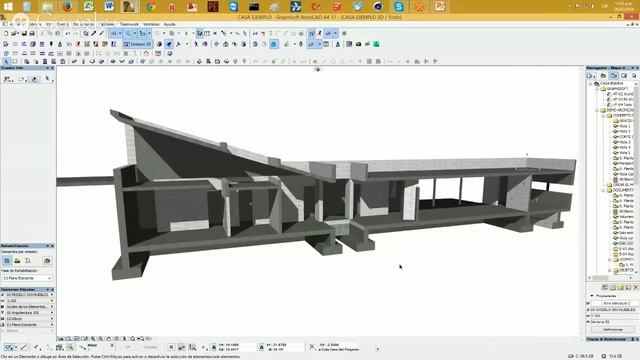Open the Quick Options arrow for '03 Arquitectura 100'
This screenshot has height=360, width=640.
click(x=52, y=313)
